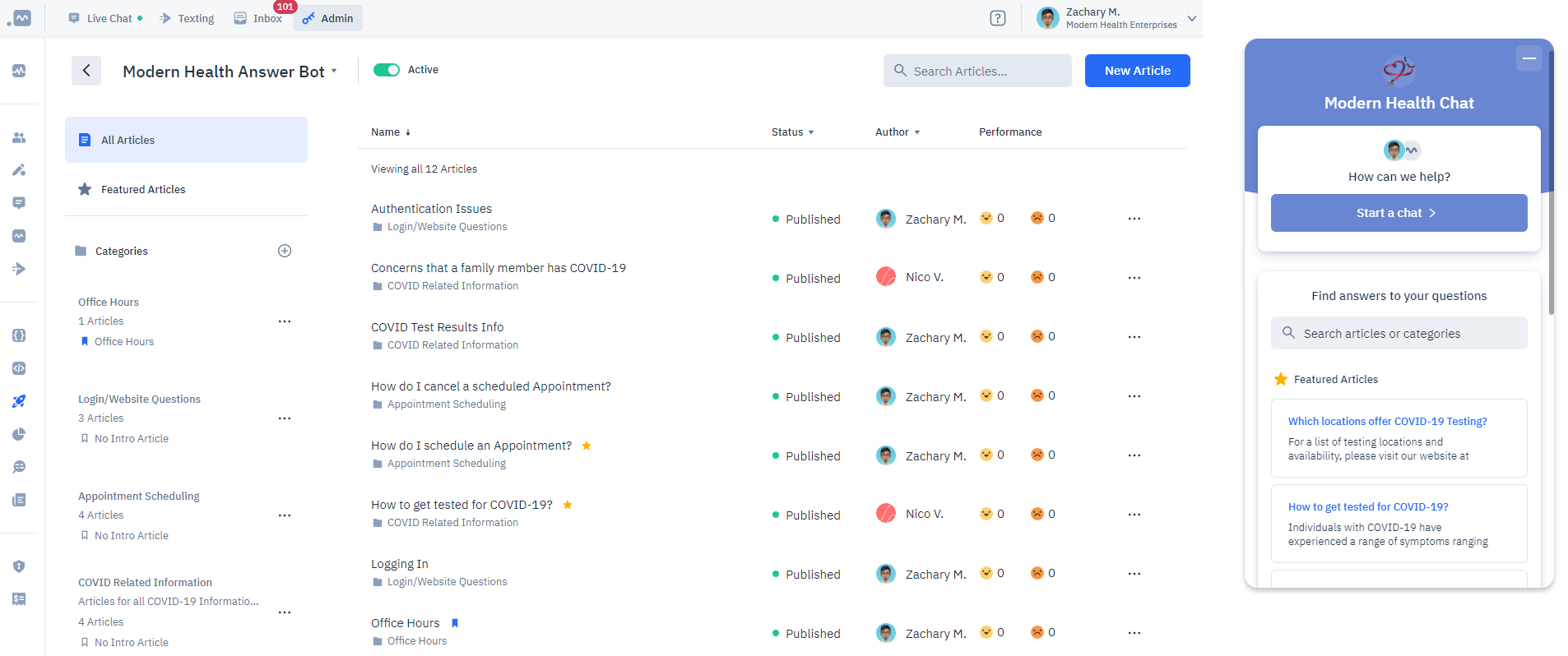Click Nico V. author on COVID-19 concerns row

click(910, 277)
